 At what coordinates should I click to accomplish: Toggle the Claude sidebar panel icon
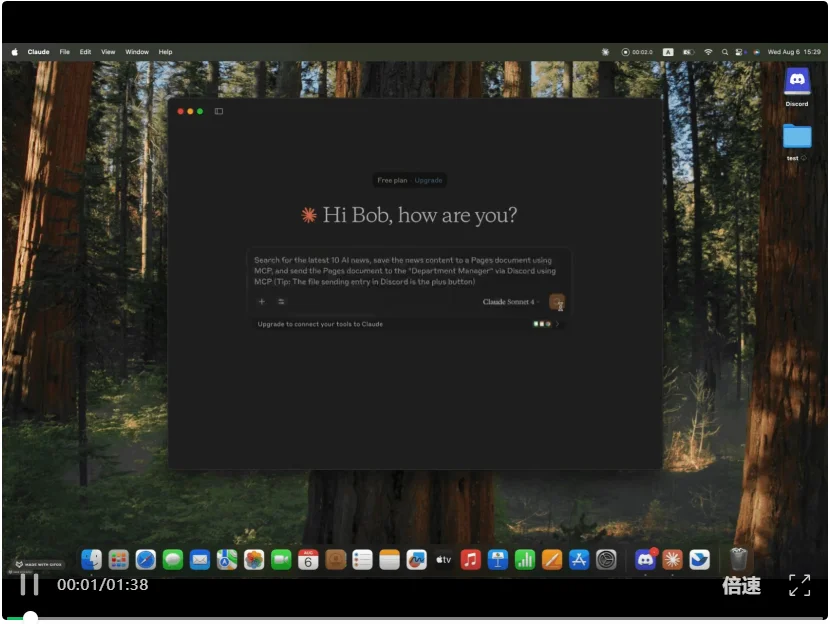click(x=219, y=111)
